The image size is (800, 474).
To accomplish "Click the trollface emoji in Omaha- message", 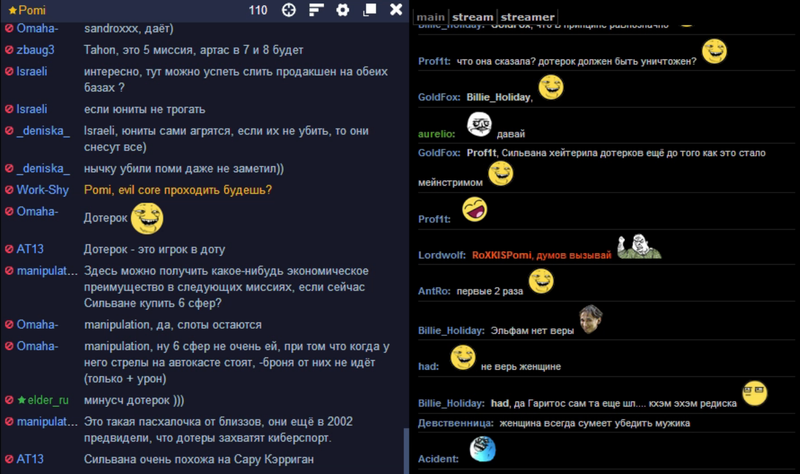I will (147, 218).
